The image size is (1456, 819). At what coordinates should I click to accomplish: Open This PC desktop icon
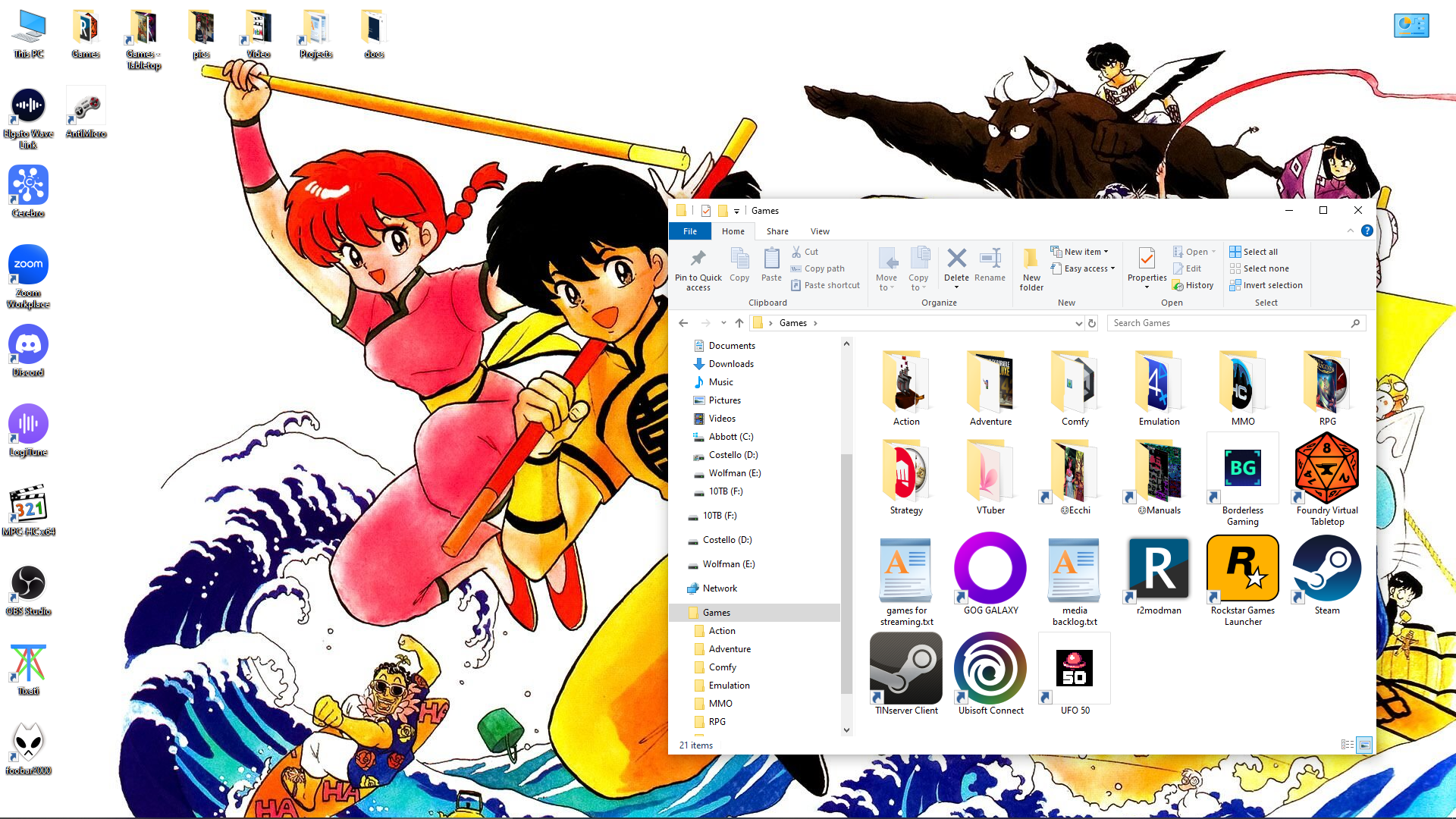(x=29, y=33)
